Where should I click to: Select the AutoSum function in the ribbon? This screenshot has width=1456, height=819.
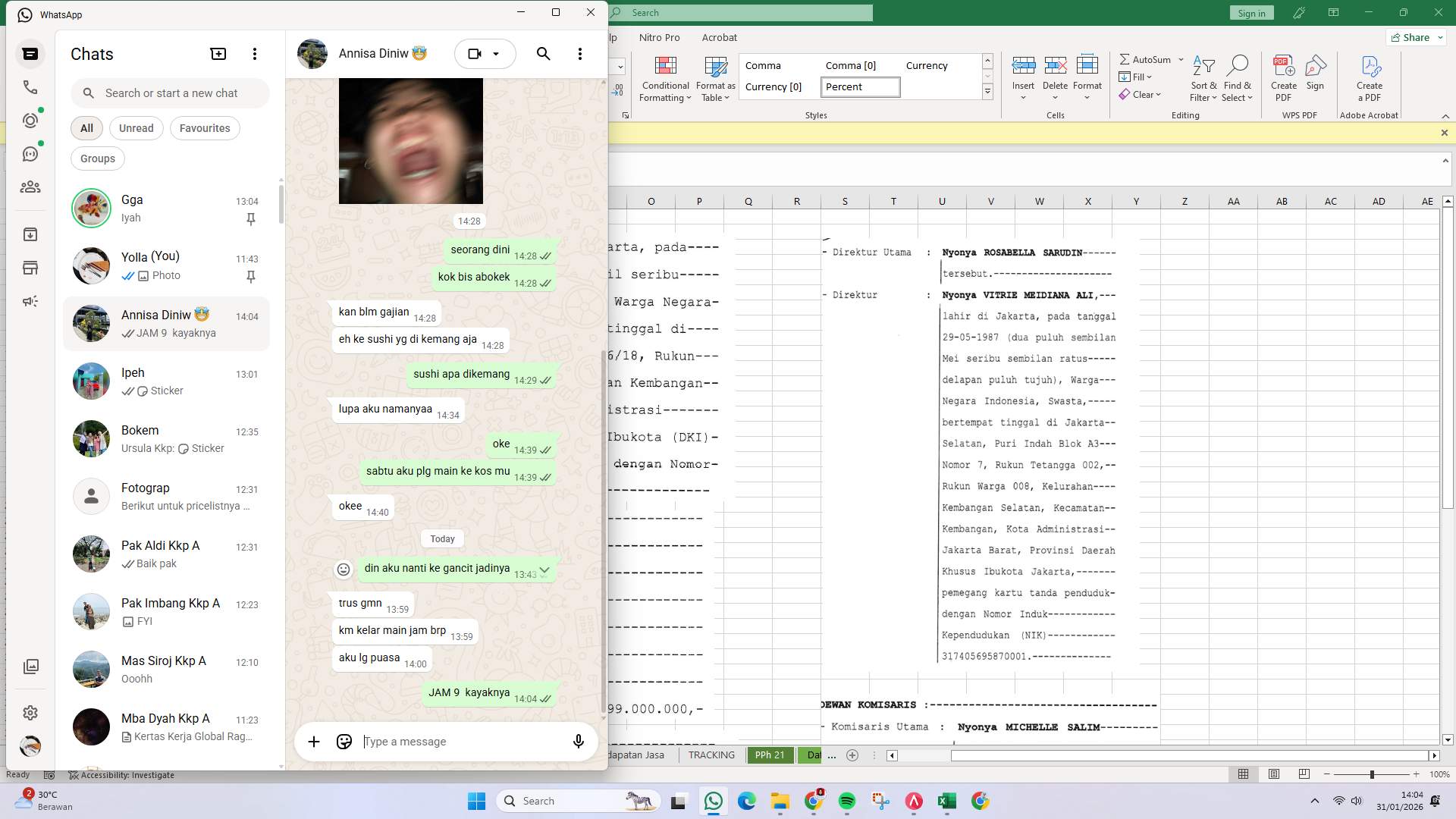coord(1147,59)
